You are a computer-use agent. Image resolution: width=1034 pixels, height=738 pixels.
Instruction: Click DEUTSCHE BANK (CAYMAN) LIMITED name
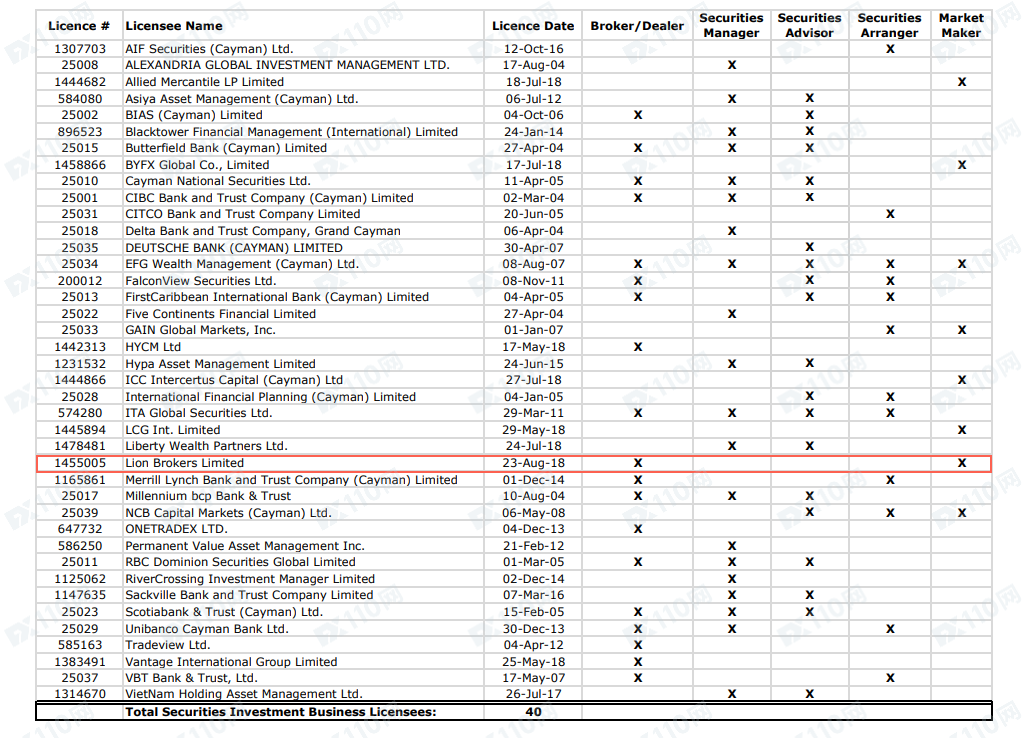[233, 248]
